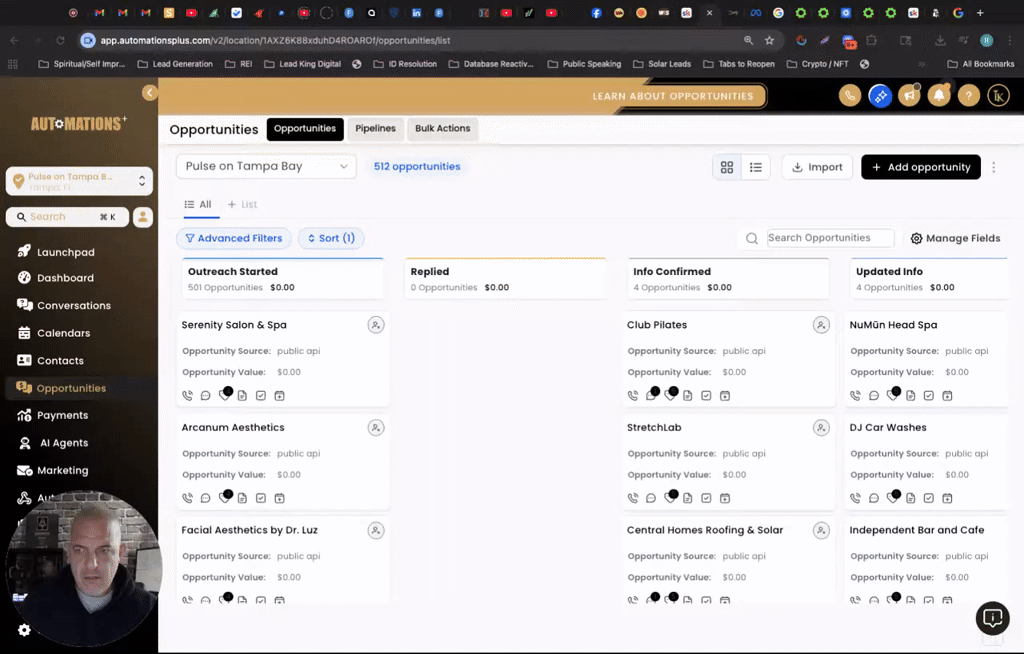The height and width of the screenshot is (654, 1024).
Task: Select the All list tab
Action: 199,204
